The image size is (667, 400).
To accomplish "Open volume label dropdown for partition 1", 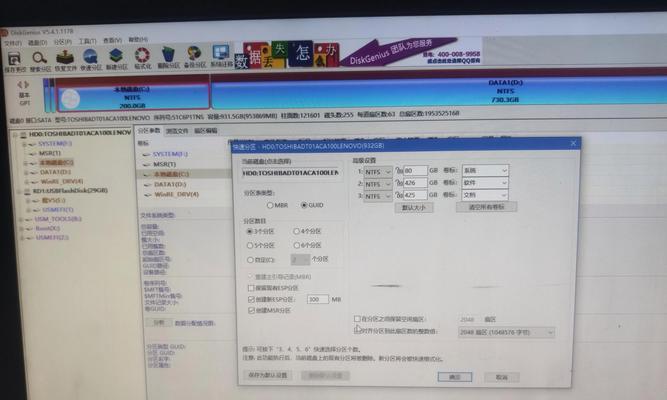I will click(x=485, y=170).
